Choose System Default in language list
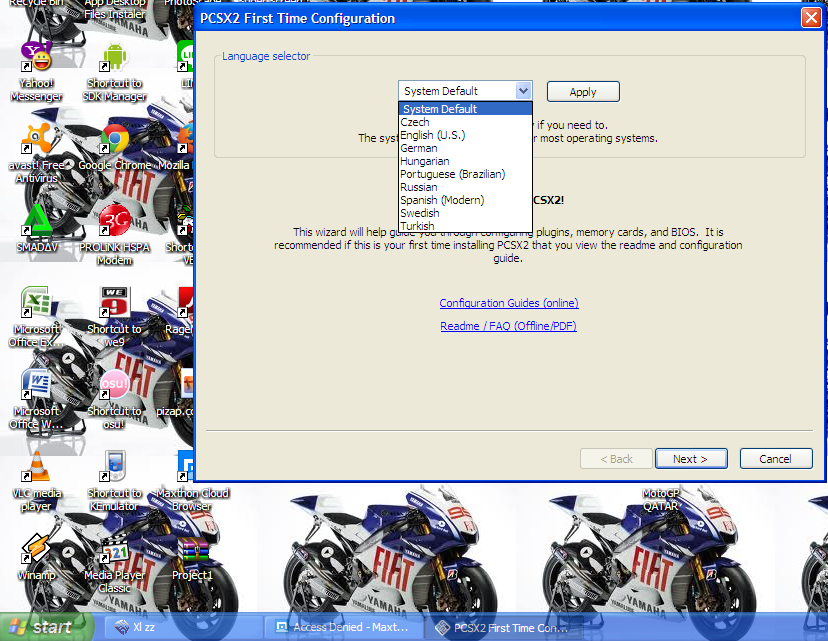 click(x=465, y=109)
